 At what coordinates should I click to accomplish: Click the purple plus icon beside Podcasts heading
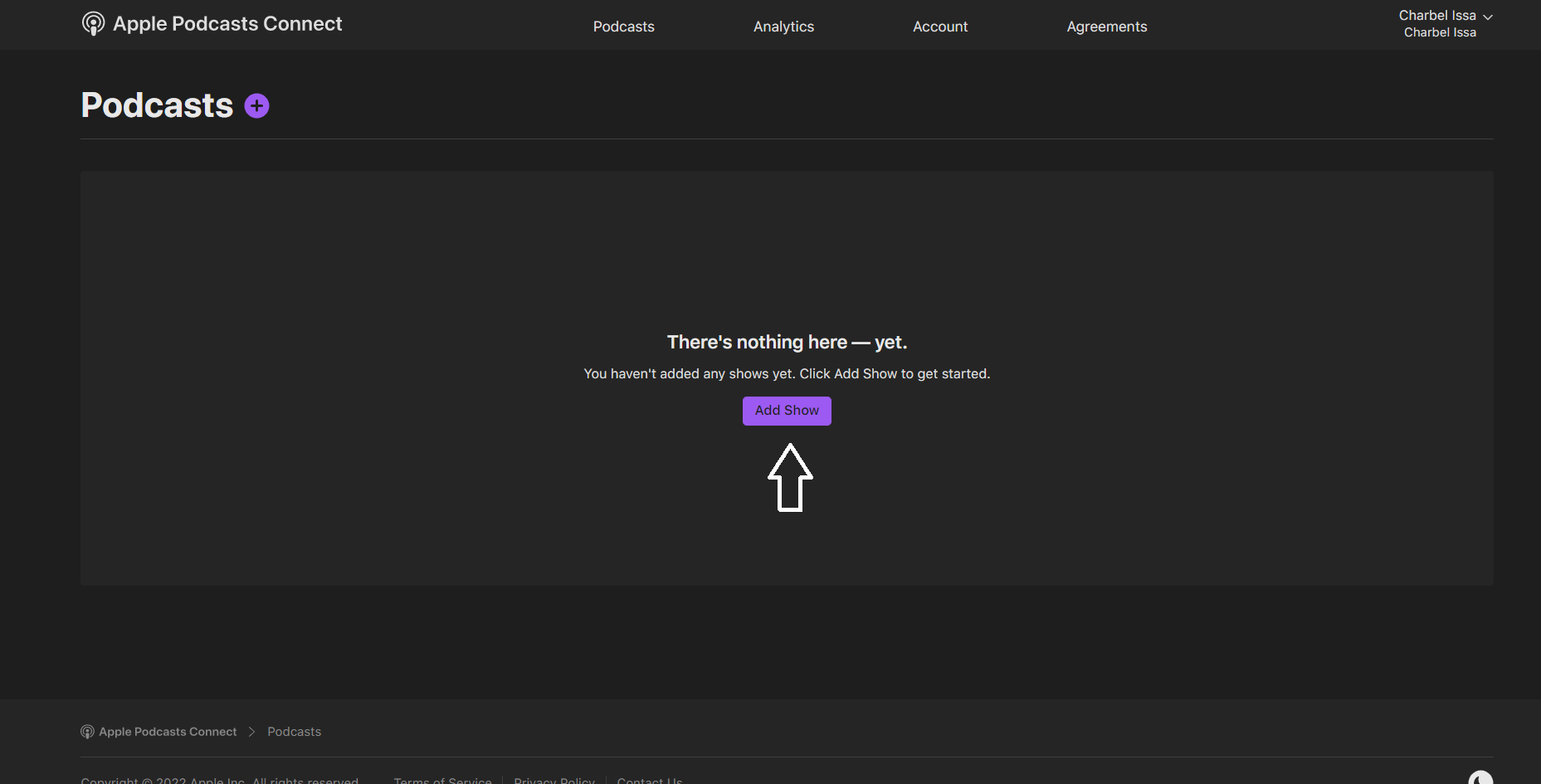257,106
